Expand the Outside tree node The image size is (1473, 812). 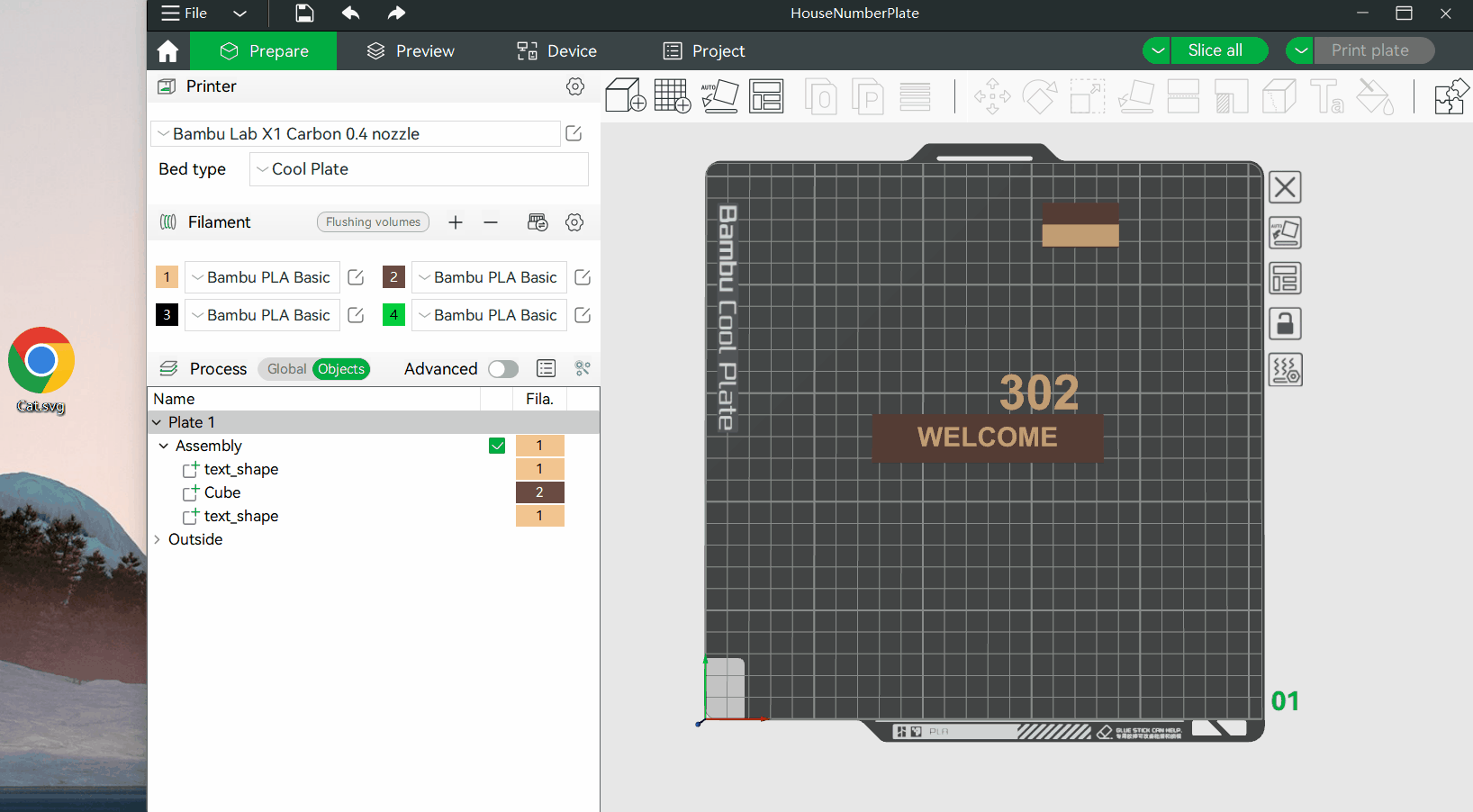tap(157, 539)
